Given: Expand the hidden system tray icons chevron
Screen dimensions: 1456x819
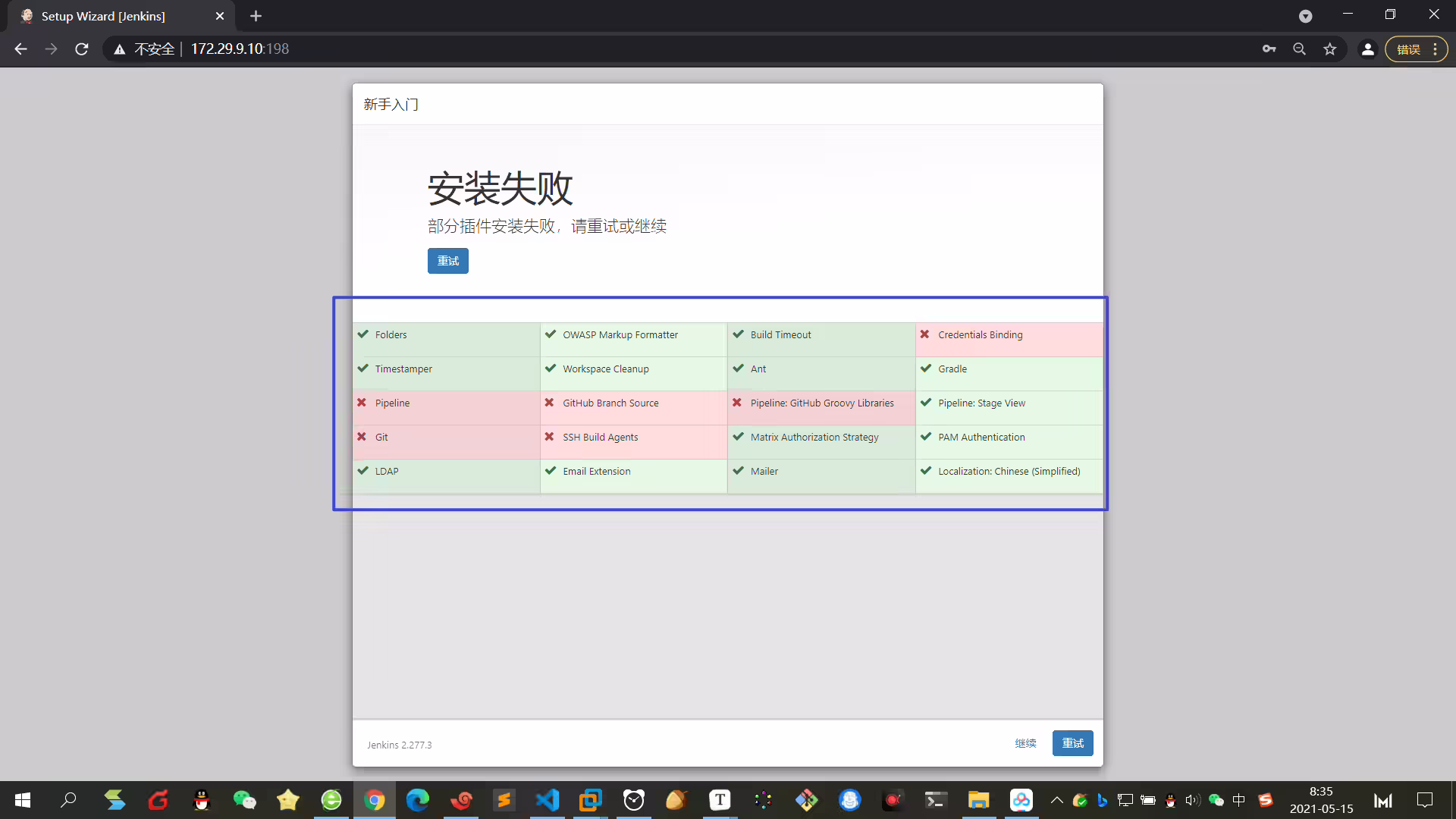Looking at the screenshot, I should (x=1056, y=800).
